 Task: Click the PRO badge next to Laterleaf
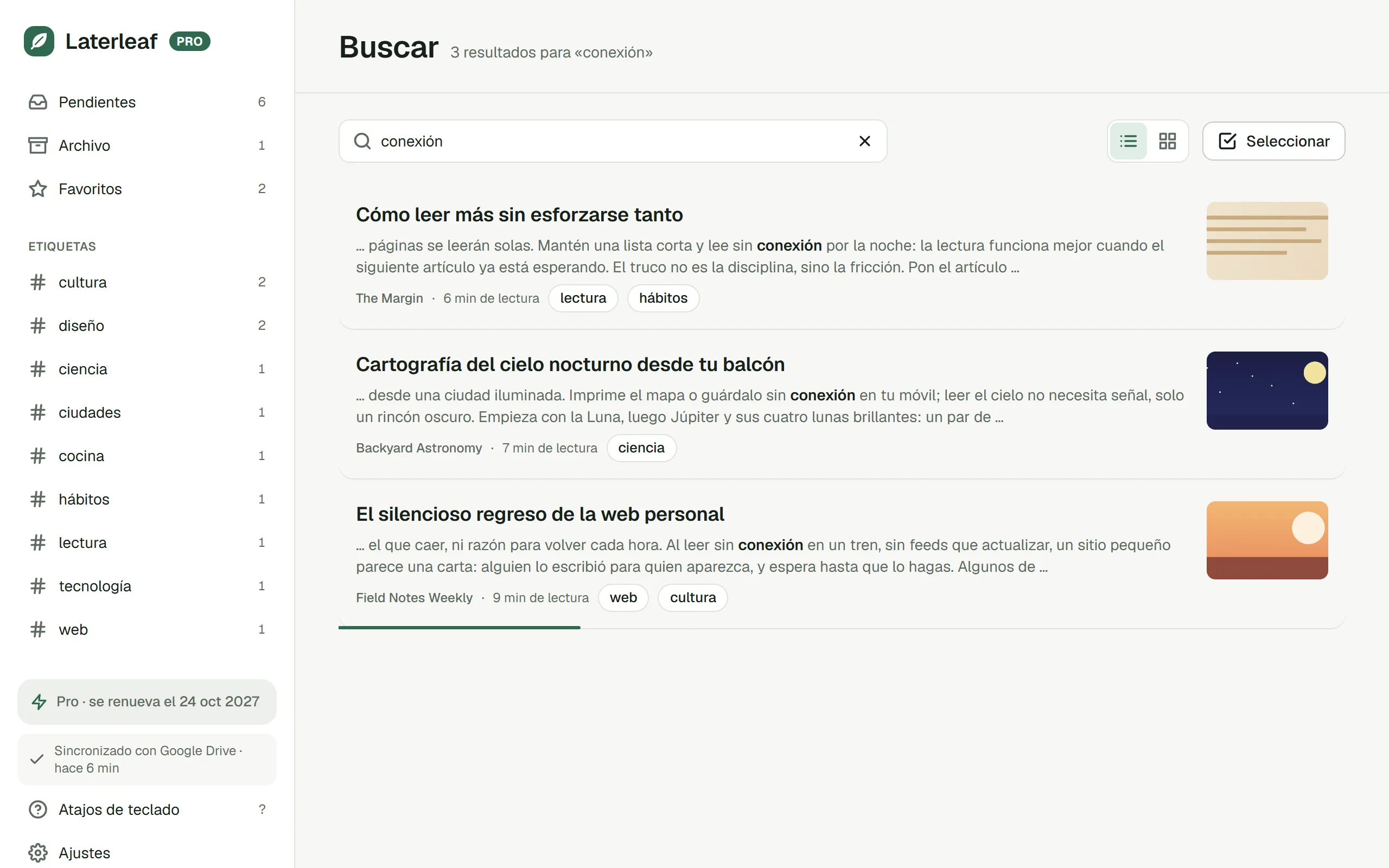(x=189, y=41)
